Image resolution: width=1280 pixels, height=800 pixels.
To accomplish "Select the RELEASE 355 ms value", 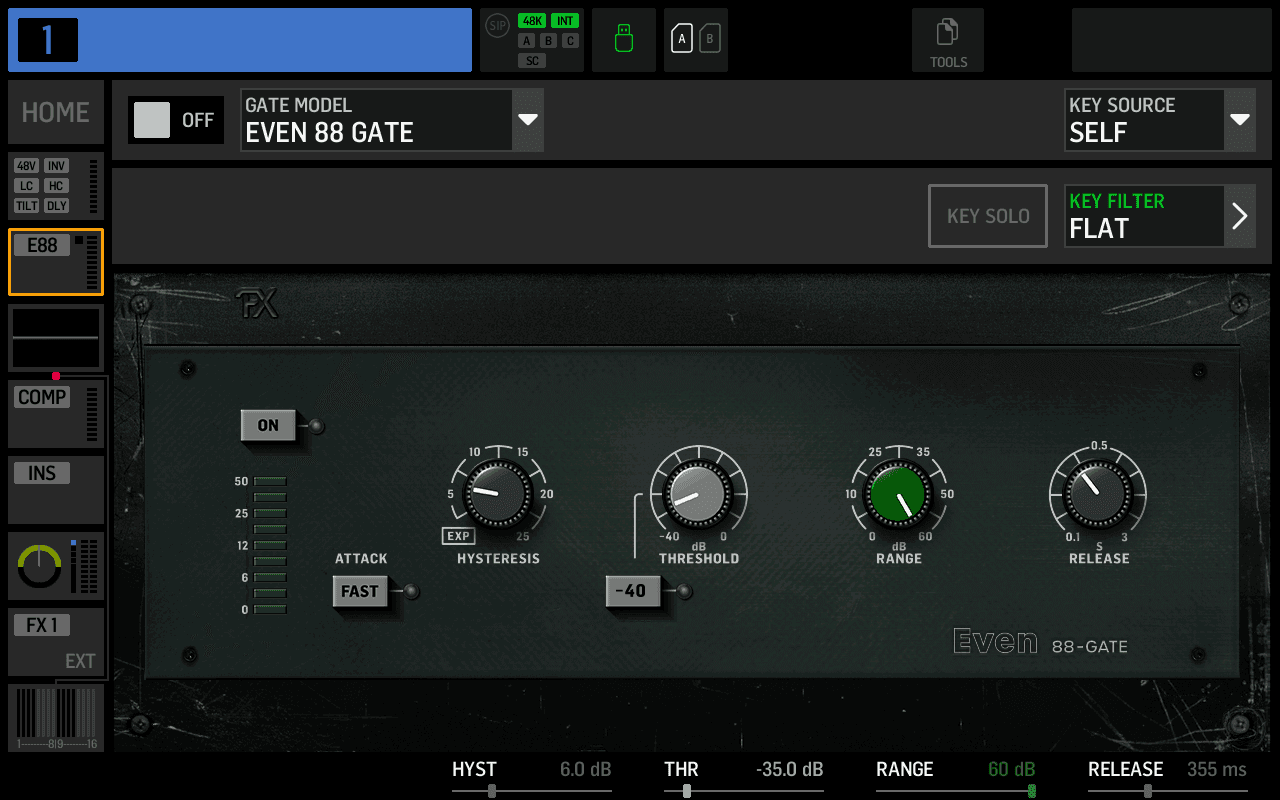I will click(x=1217, y=769).
